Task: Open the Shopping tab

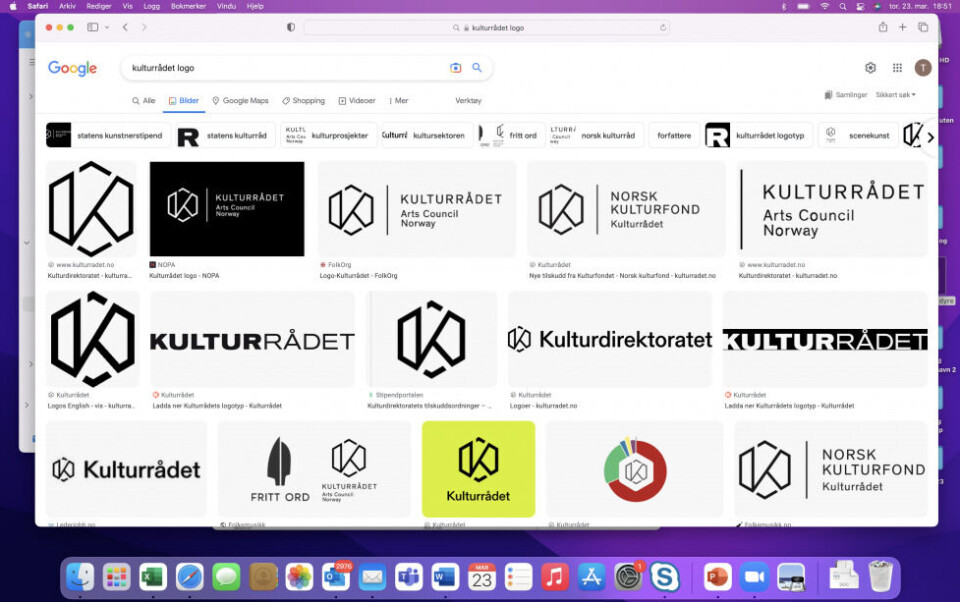Action: pyautogui.click(x=304, y=100)
